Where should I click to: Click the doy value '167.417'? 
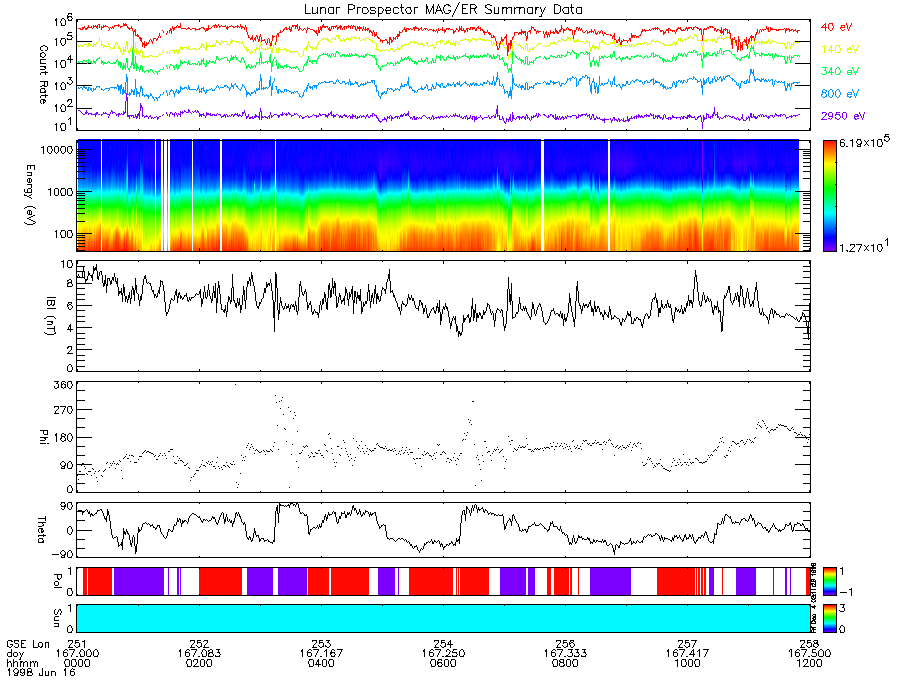coord(687,654)
